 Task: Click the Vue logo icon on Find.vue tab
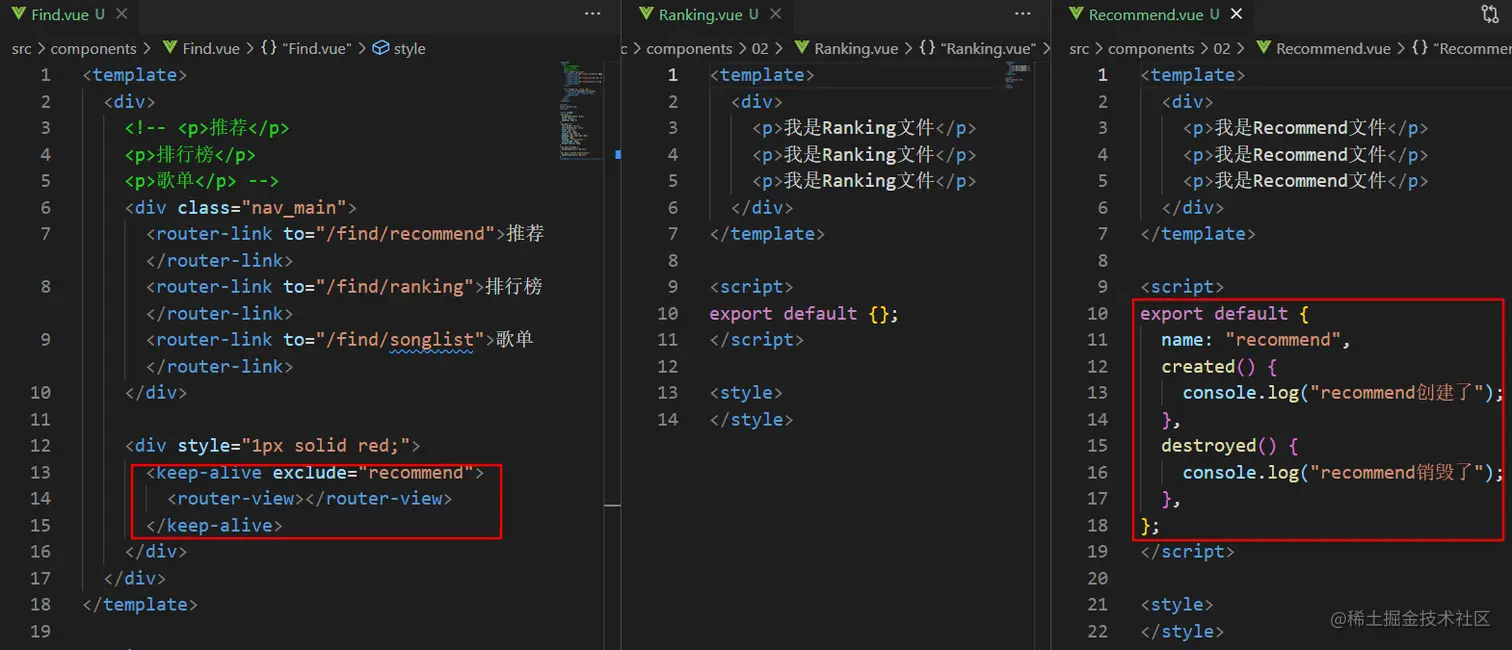coord(18,14)
